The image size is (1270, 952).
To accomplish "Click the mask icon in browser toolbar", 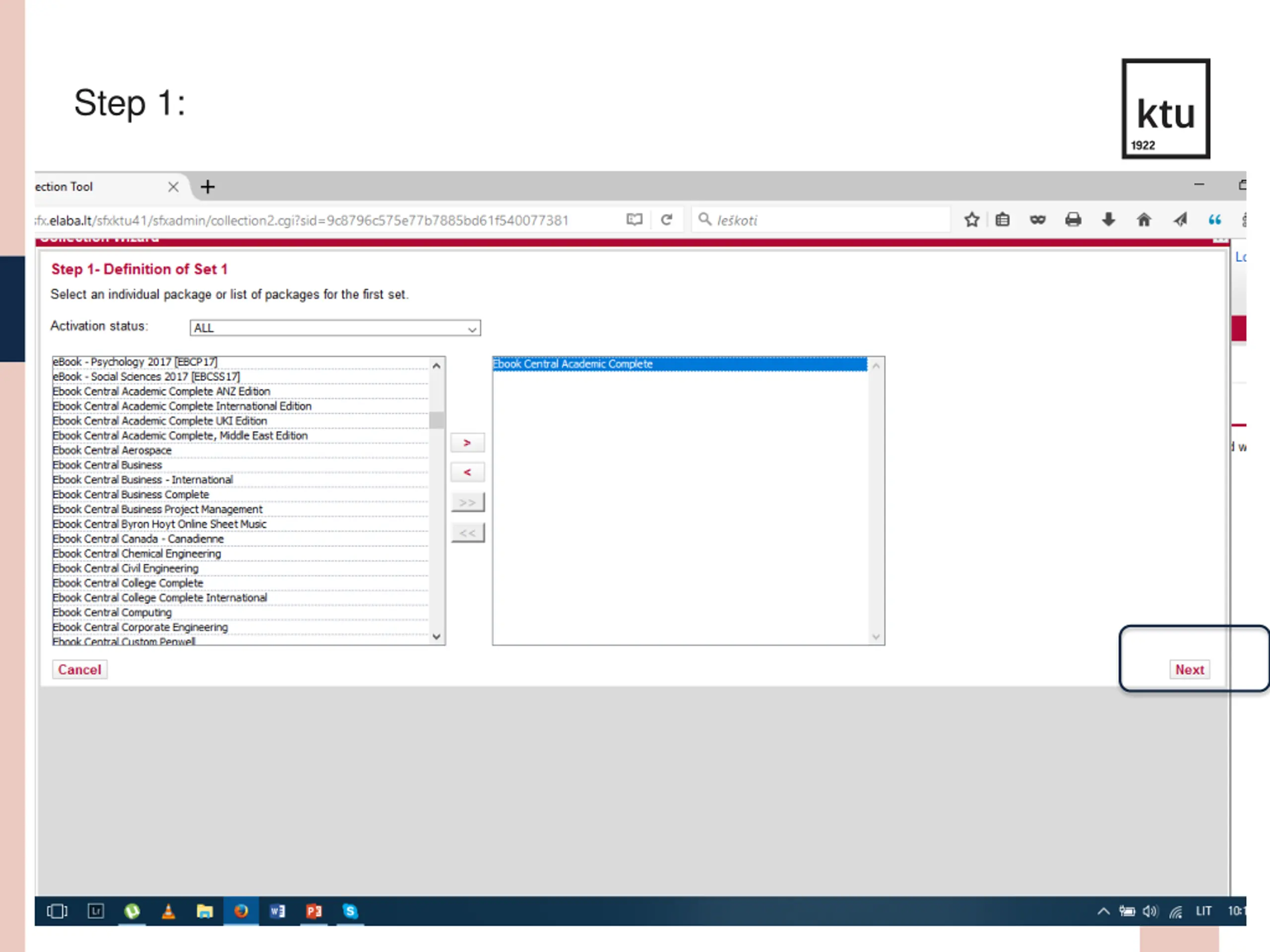I will (1037, 220).
